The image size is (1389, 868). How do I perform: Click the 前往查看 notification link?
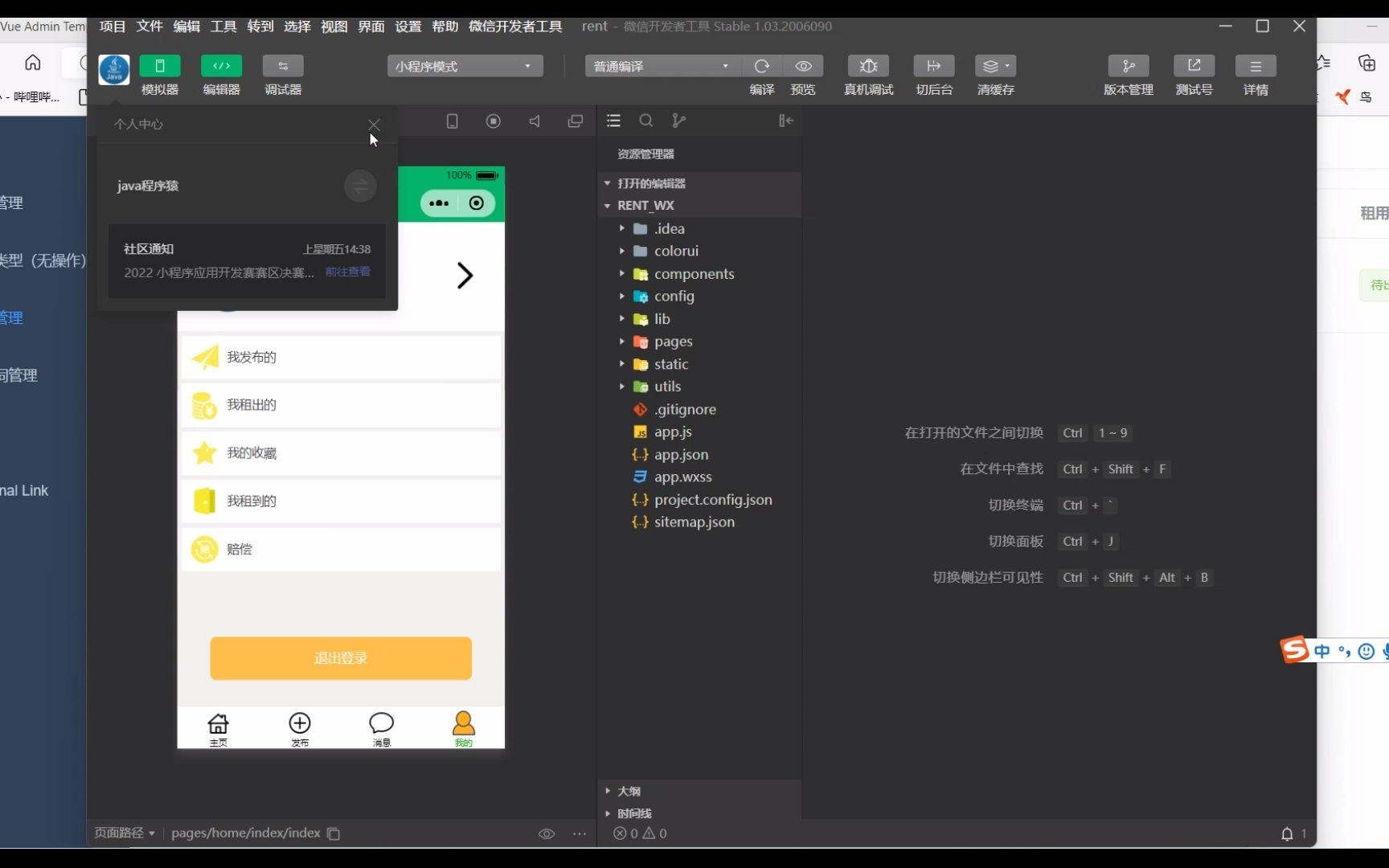click(x=347, y=272)
